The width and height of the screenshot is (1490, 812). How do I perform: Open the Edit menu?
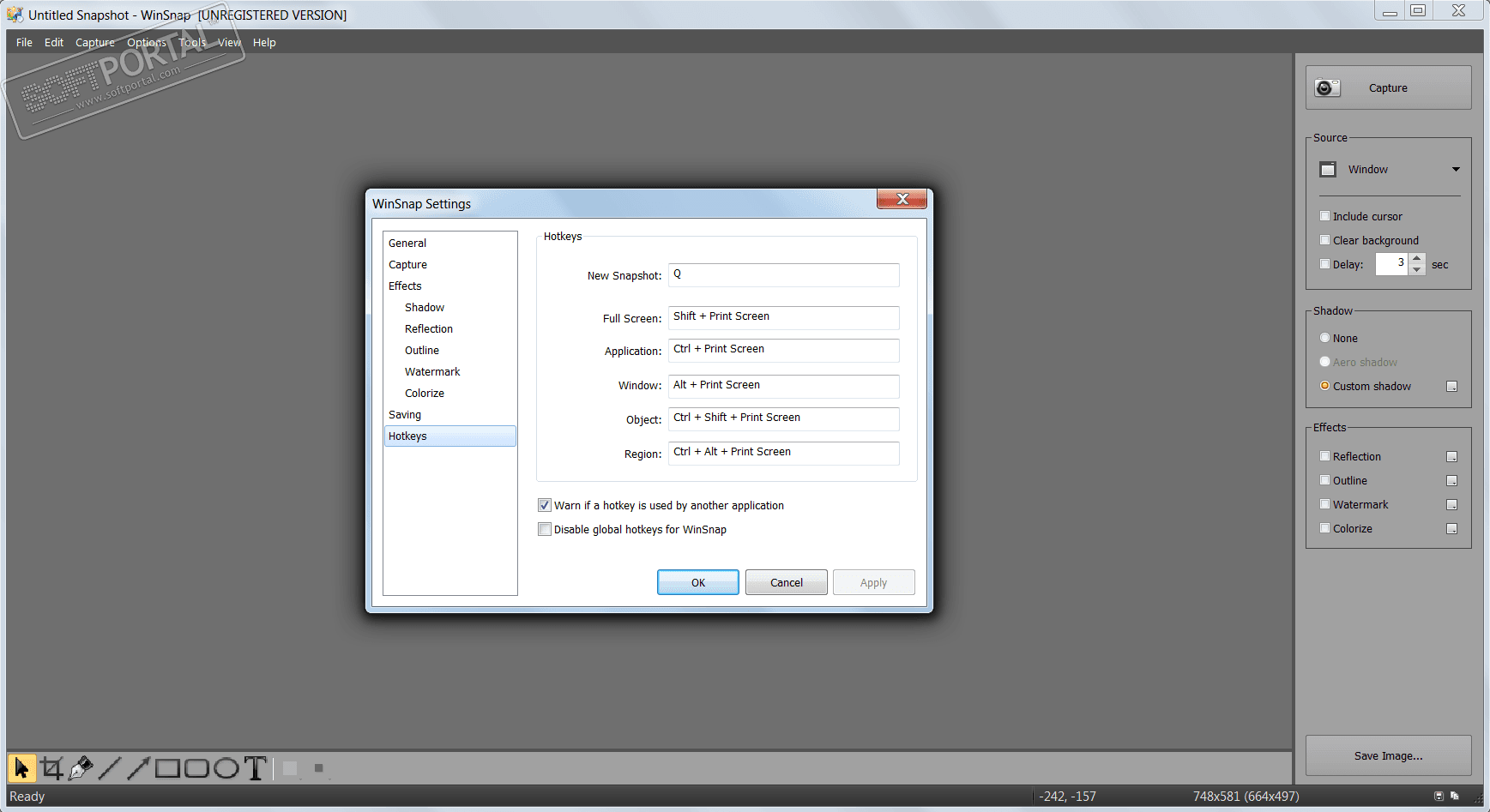coord(54,42)
